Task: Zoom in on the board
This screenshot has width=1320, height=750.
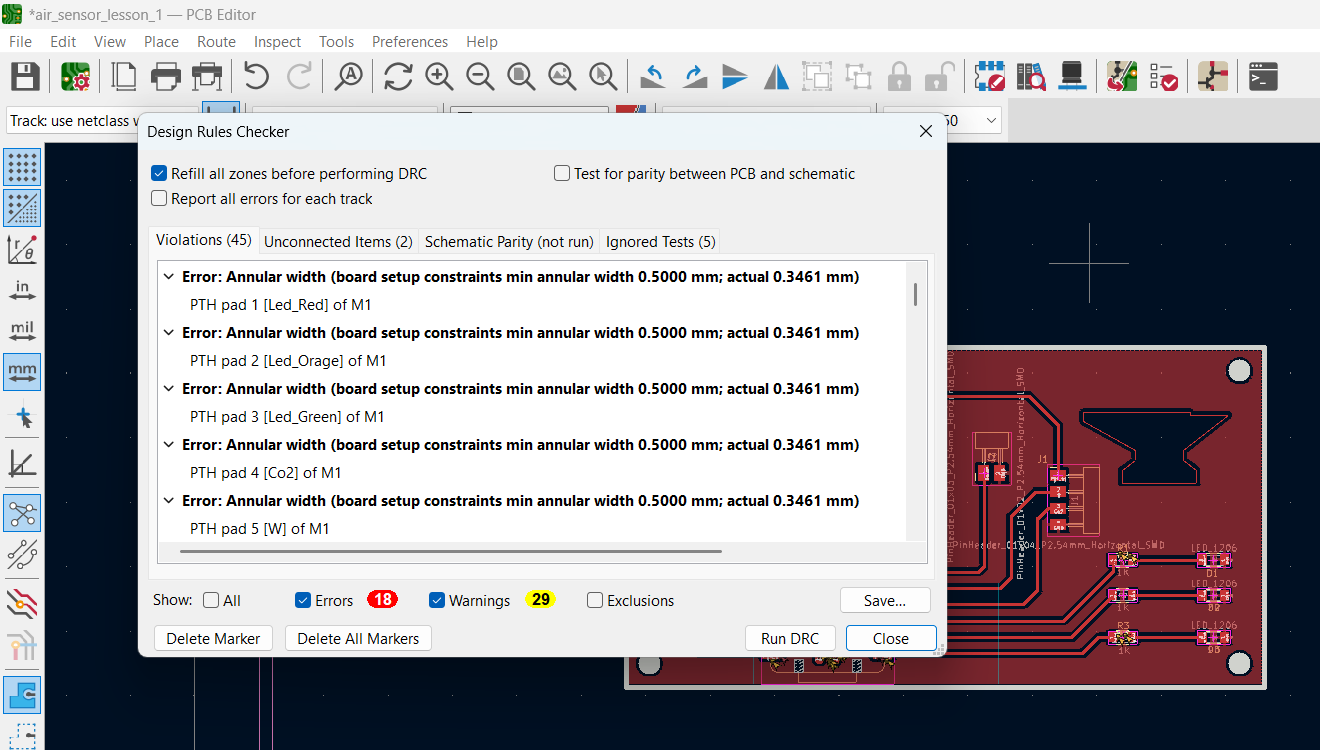Action: pos(439,76)
